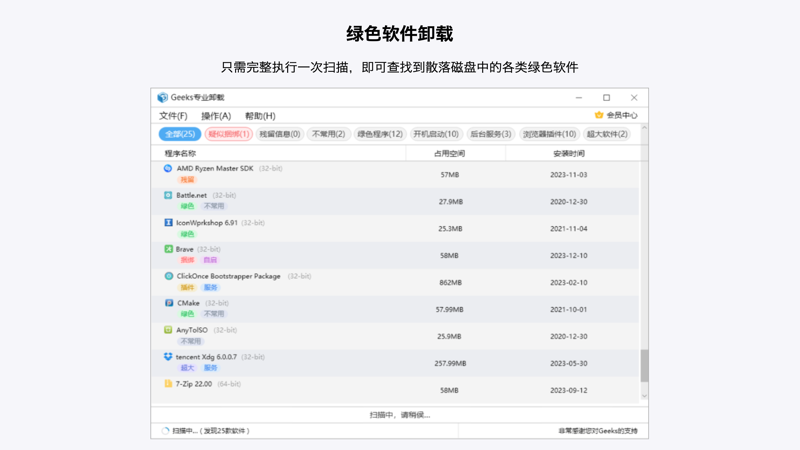This screenshot has height=450, width=800.
Task: Select the 浏览器插件(10) filter tab
Action: (x=549, y=134)
